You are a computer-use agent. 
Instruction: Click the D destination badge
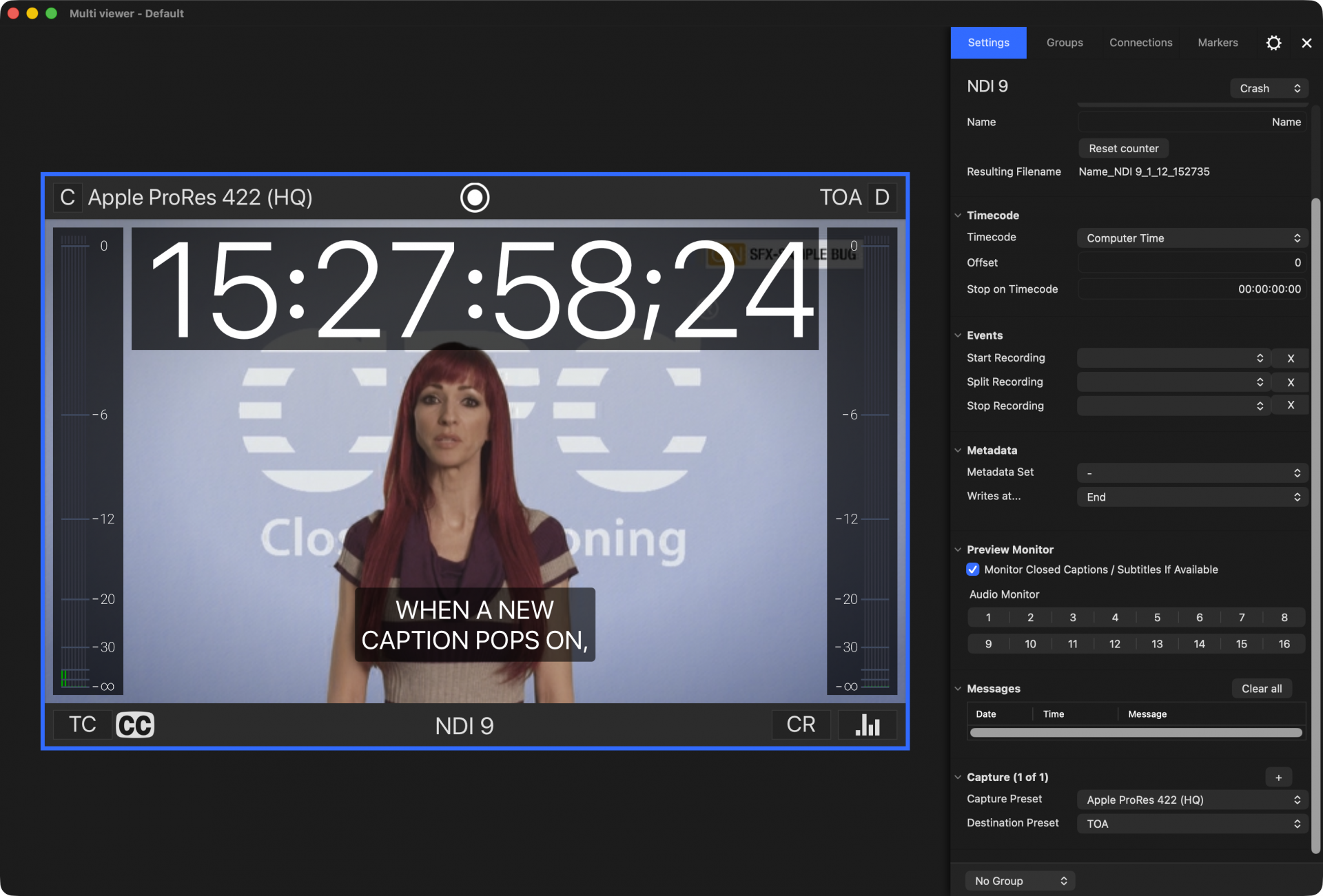point(881,198)
